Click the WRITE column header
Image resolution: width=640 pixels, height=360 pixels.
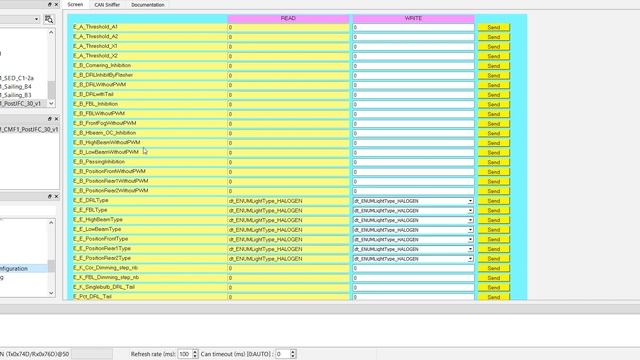413,18
